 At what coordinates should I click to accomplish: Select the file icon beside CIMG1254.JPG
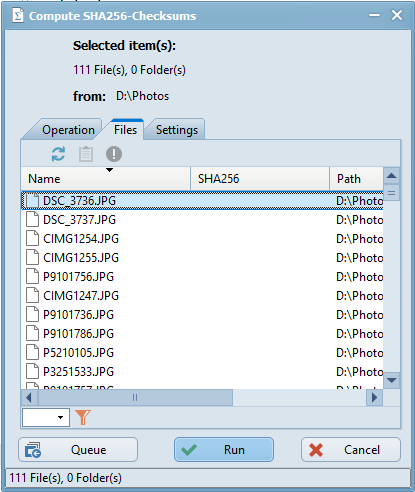[x=33, y=239]
